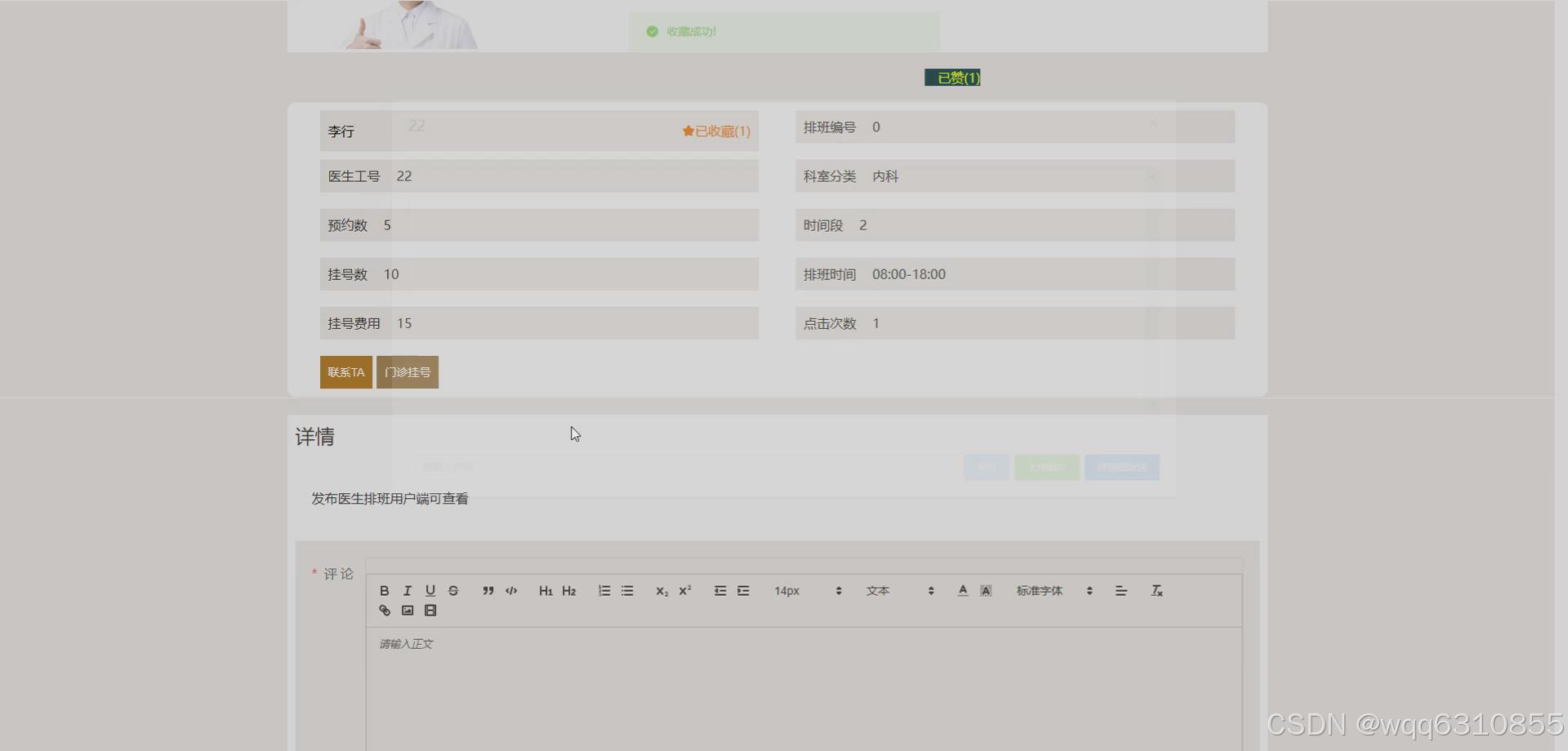The width and height of the screenshot is (1568, 751).
Task: Clear text formatting
Action: pyautogui.click(x=1156, y=591)
